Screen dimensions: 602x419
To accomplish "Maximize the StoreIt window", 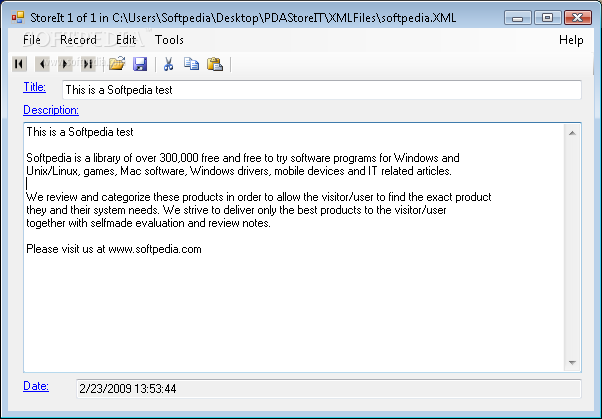I will click(547, 18).
